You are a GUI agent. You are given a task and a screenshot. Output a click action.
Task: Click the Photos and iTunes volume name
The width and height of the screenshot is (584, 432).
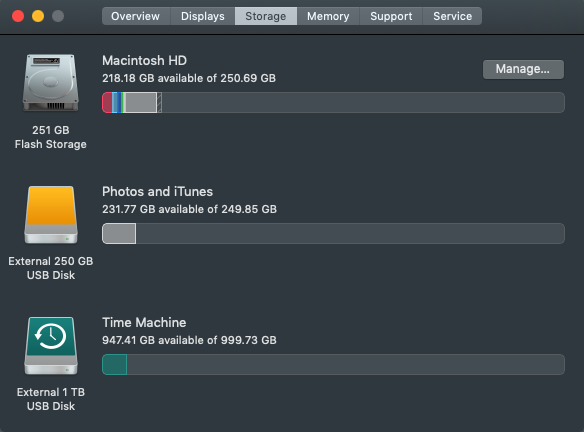pos(158,191)
